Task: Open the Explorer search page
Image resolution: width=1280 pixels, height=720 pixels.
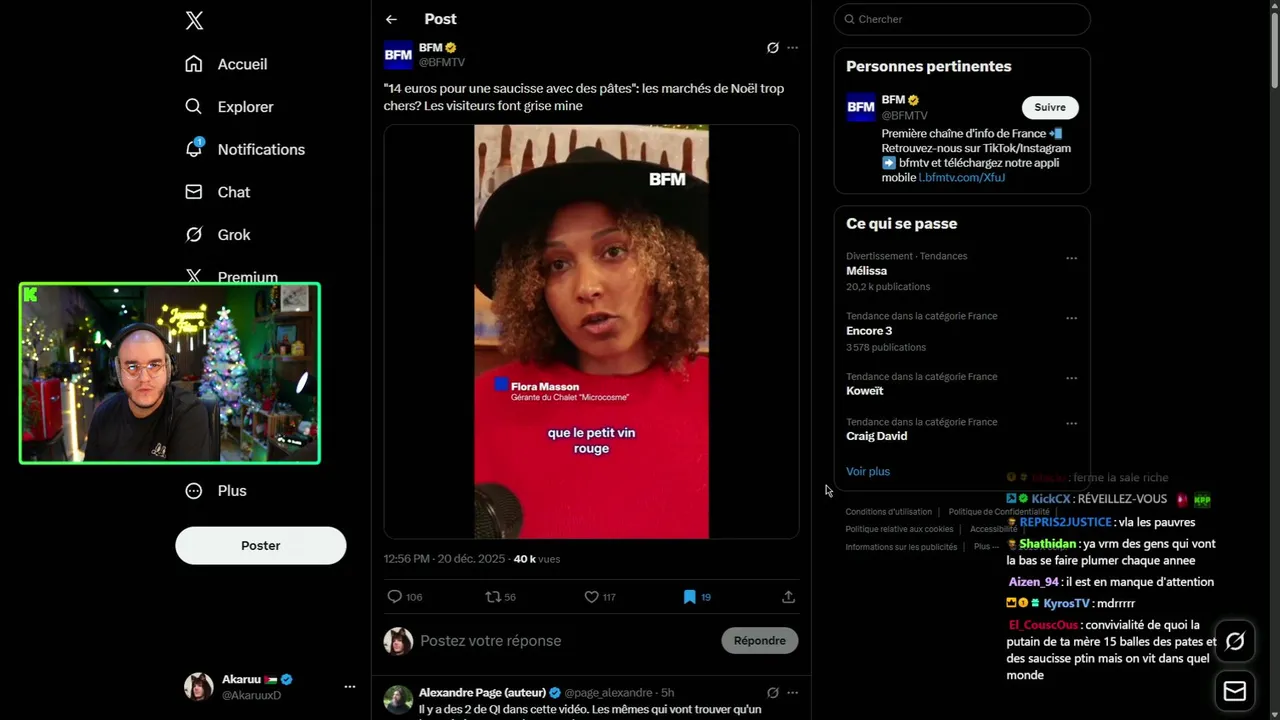Action: 229,107
